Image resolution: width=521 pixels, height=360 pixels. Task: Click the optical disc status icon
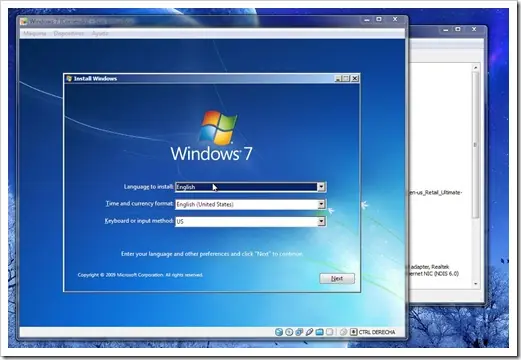point(289,332)
